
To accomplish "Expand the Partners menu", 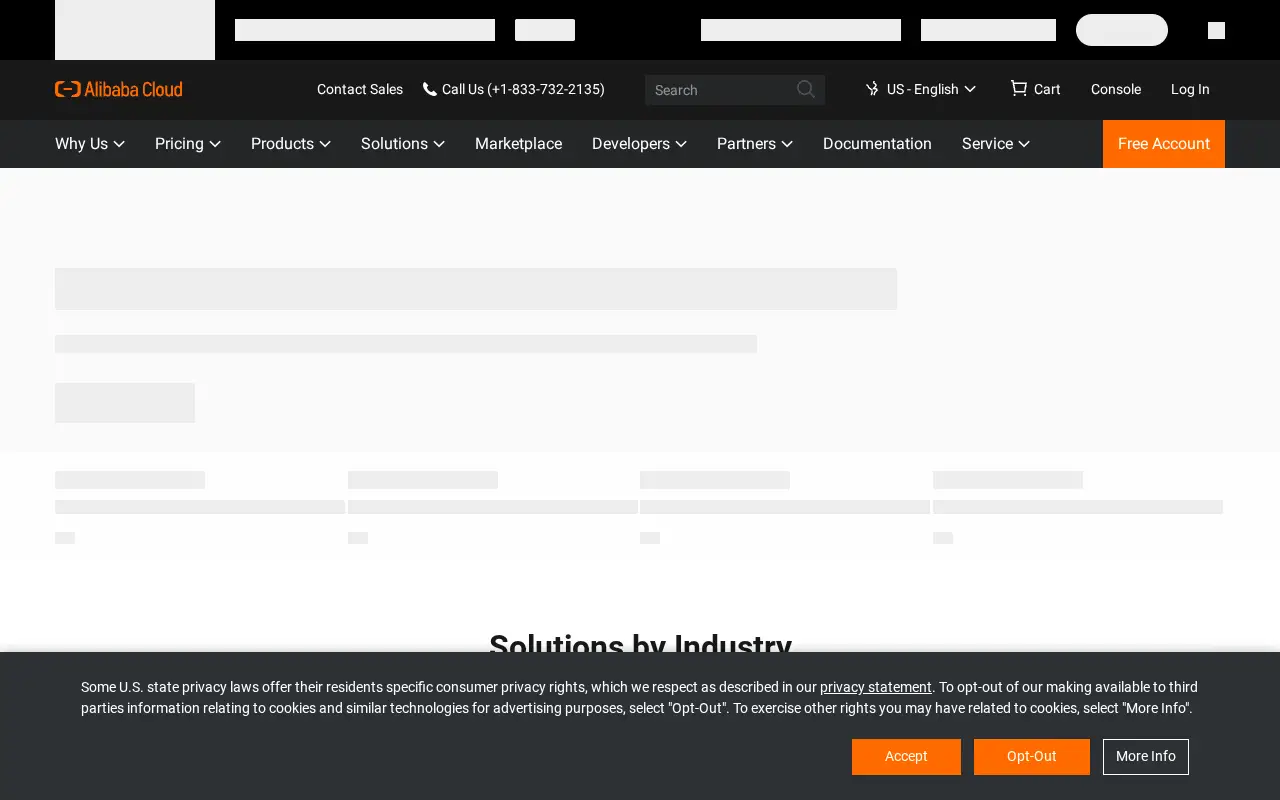I will pos(755,144).
